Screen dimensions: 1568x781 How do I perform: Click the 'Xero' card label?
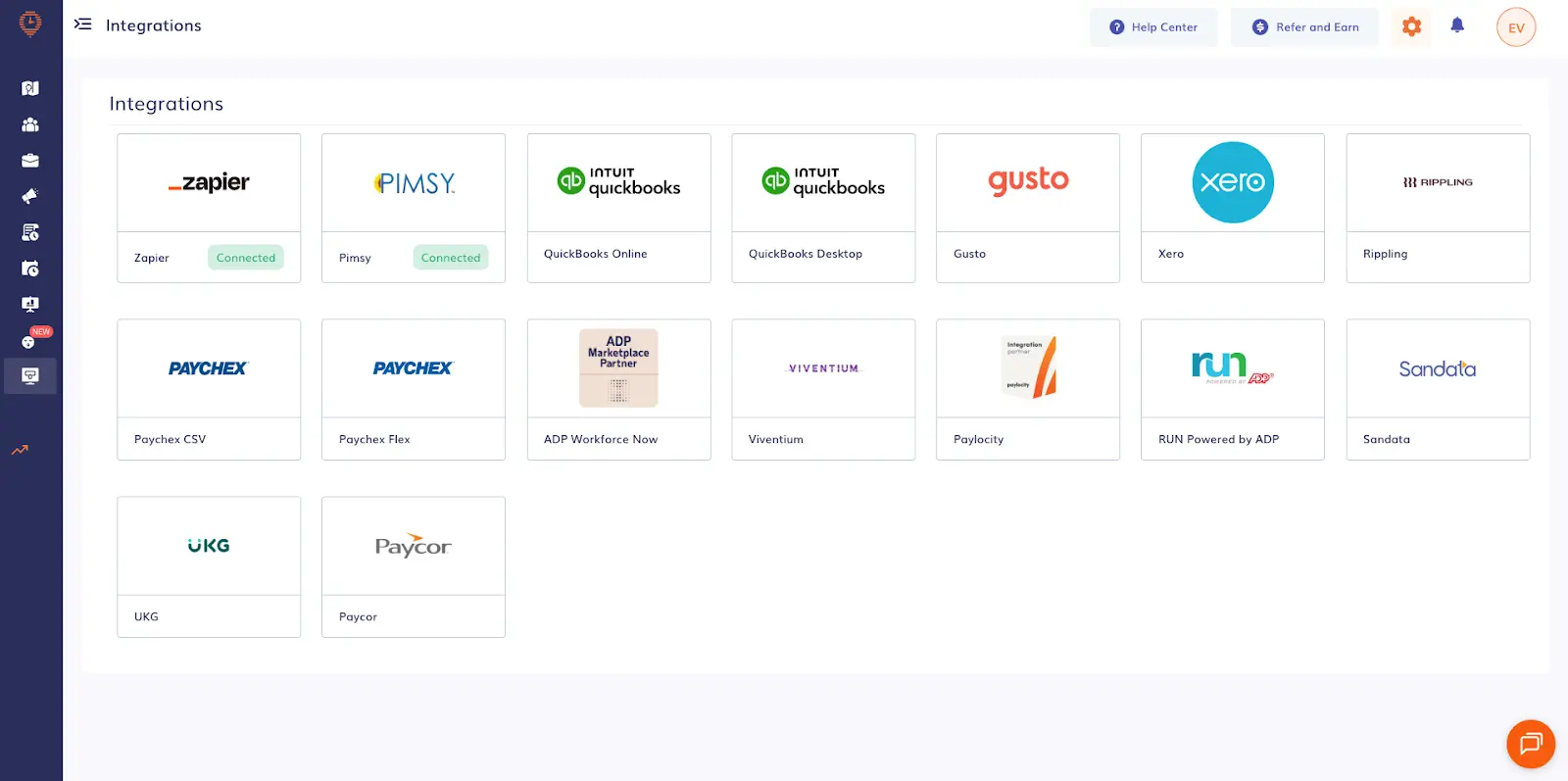(x=1171, y=254)
